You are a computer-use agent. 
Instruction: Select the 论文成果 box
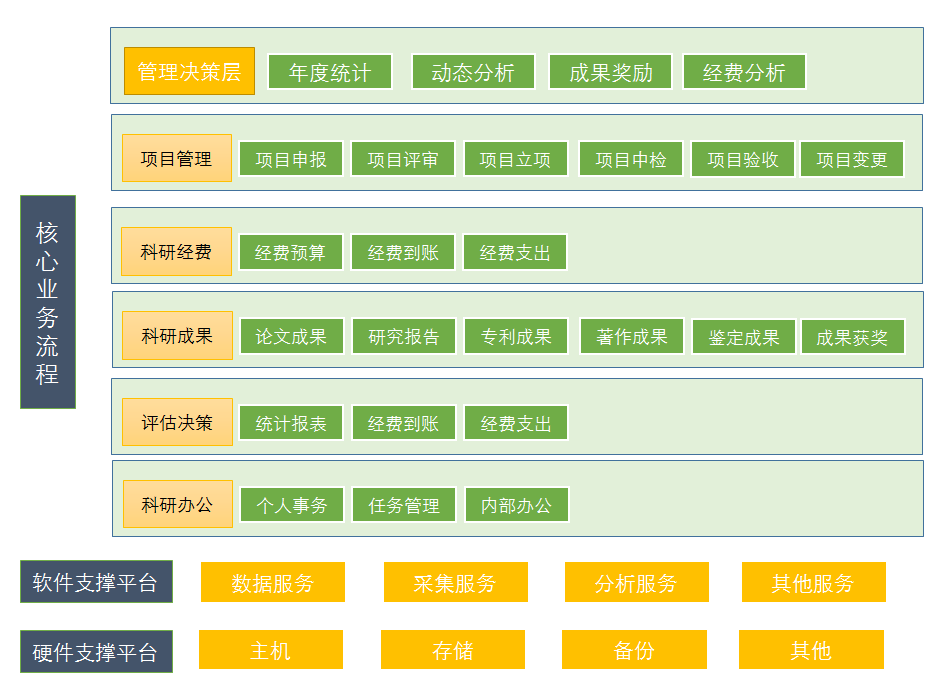click(291, 337)
